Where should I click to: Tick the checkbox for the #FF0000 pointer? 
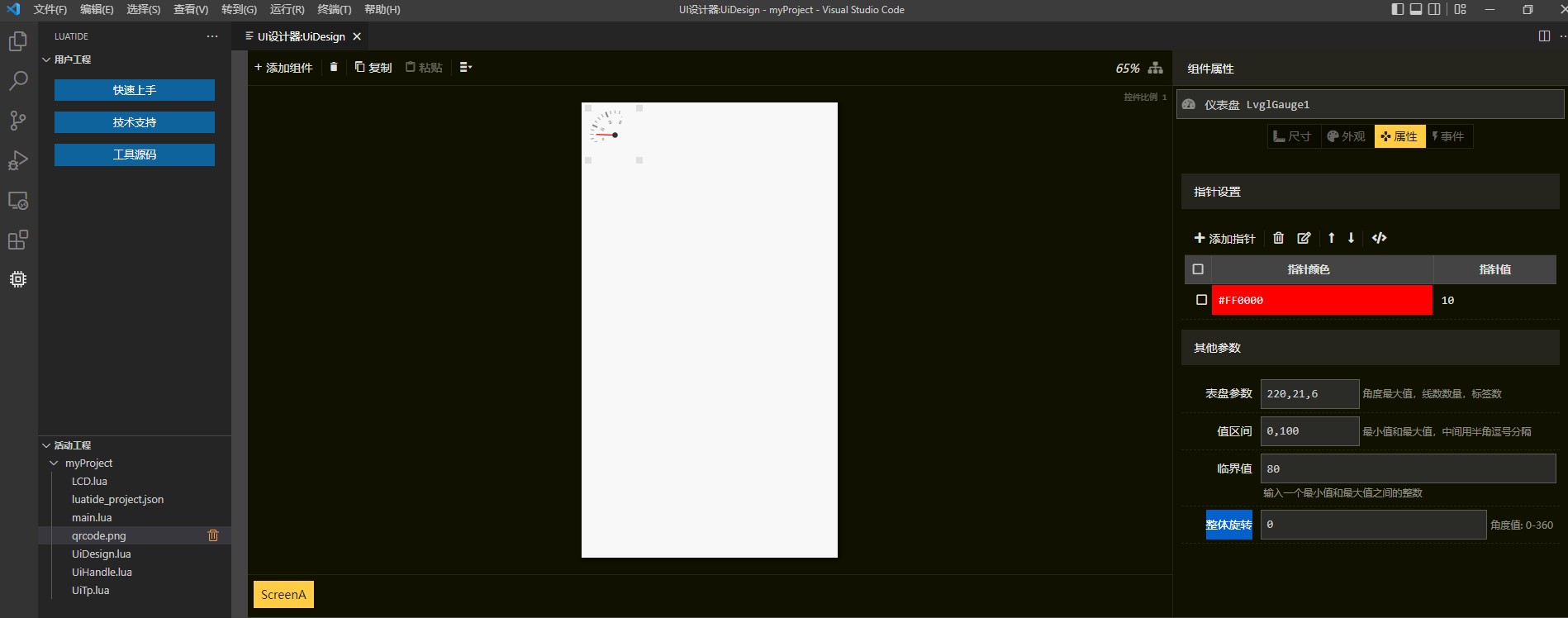pos(1201,300)
